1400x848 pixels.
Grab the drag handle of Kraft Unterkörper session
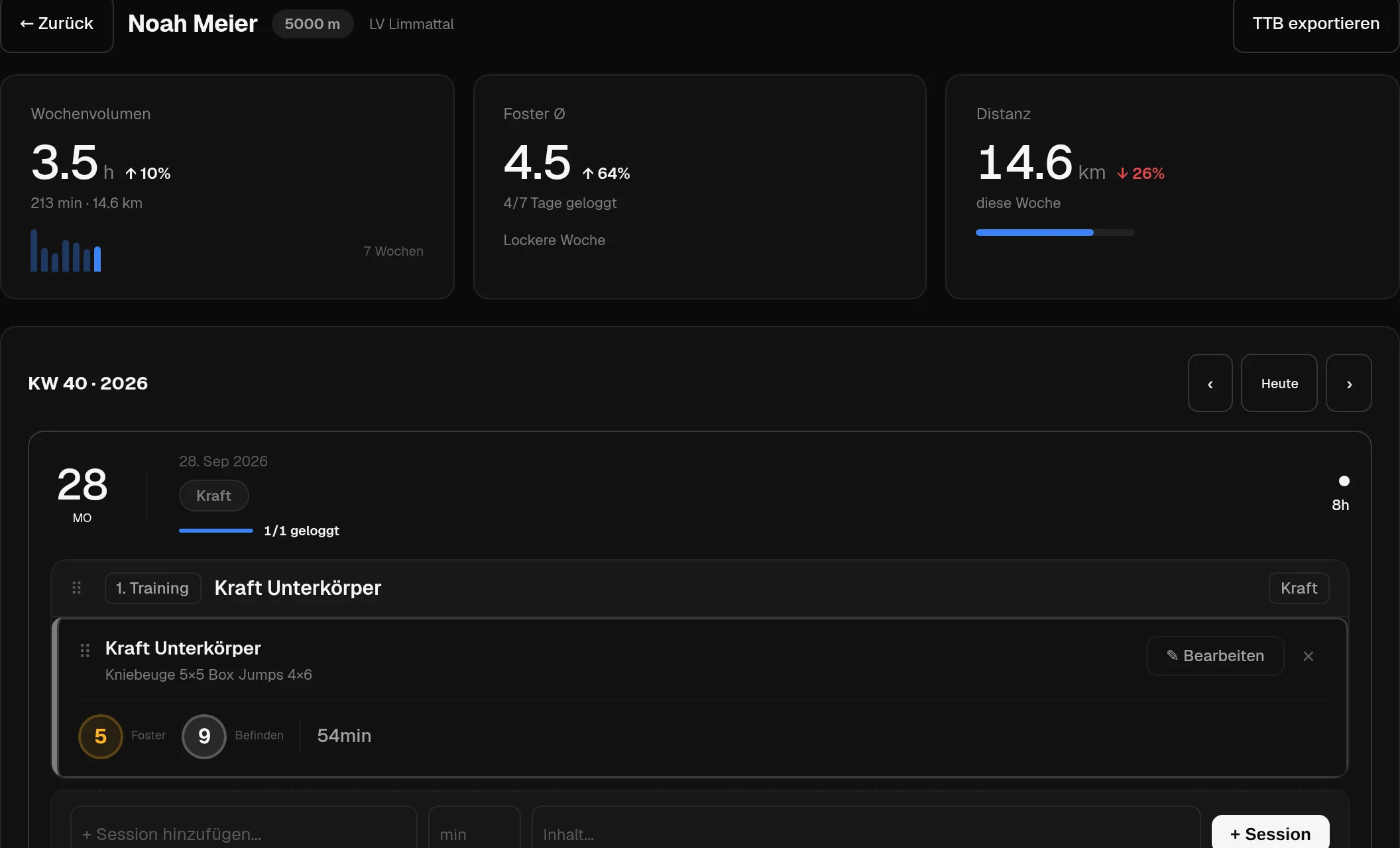(85, 651)
